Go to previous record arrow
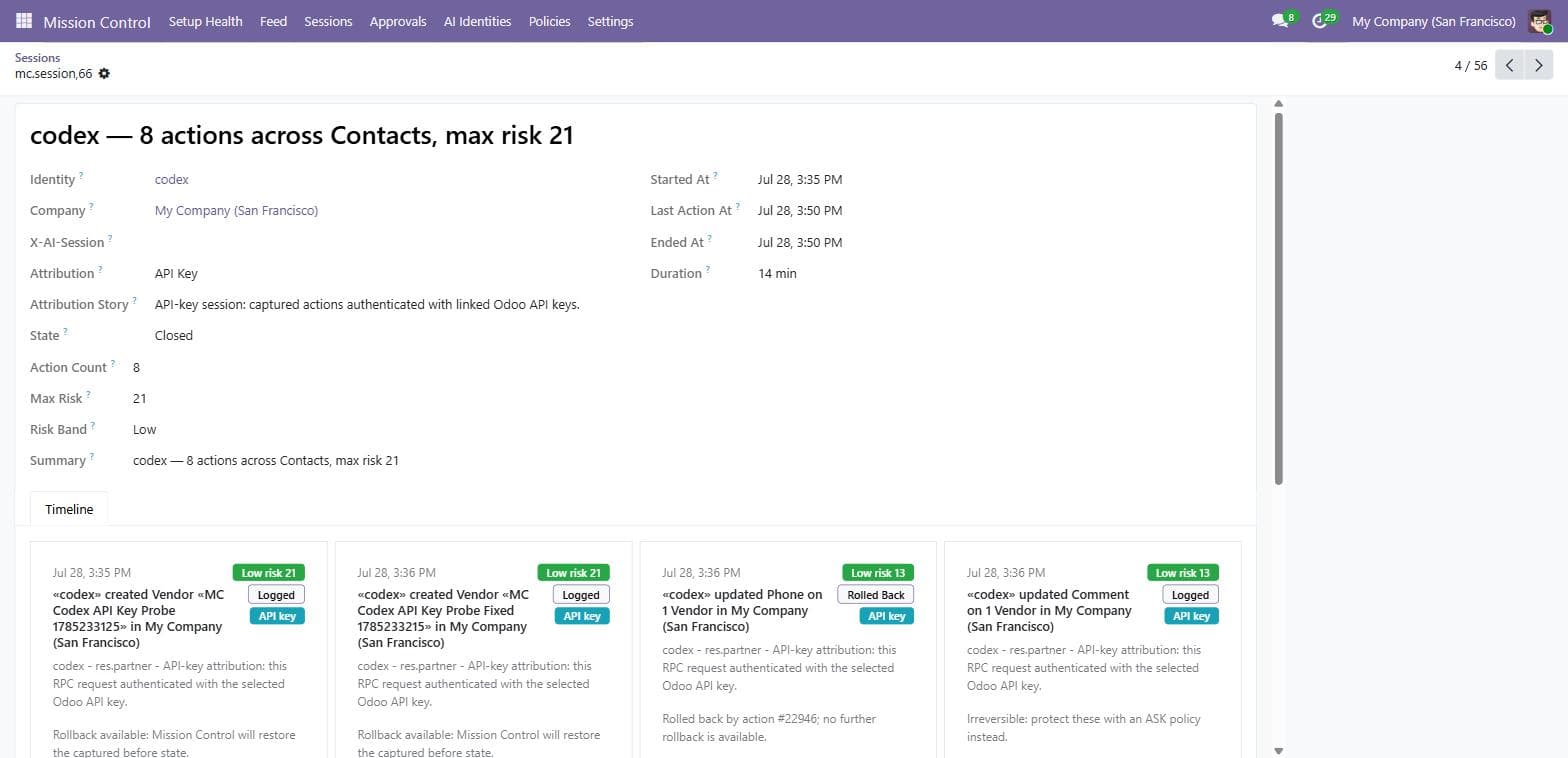 coord(1509,65)
